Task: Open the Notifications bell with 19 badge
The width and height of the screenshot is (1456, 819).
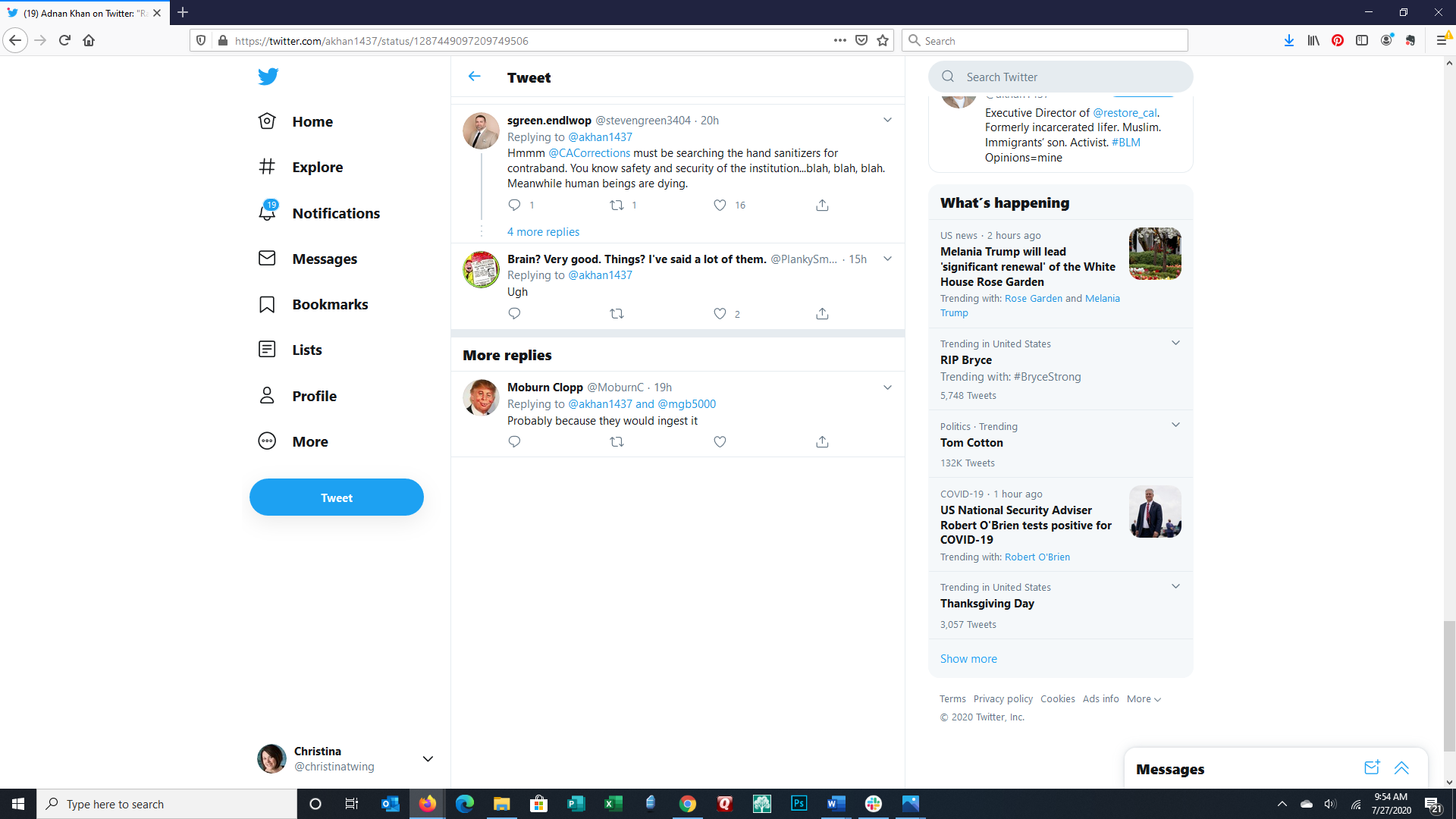Action: coord(267,213)
